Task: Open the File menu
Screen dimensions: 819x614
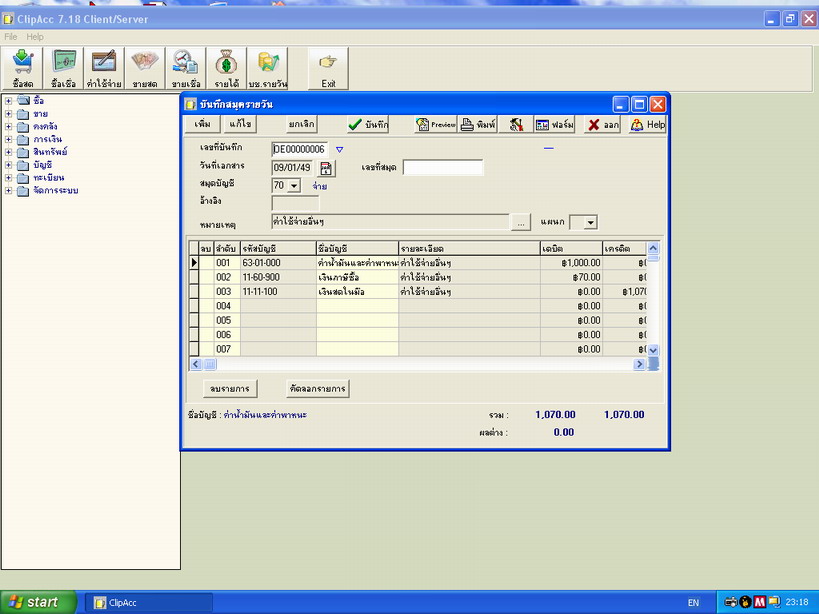Action: [12, 37]
